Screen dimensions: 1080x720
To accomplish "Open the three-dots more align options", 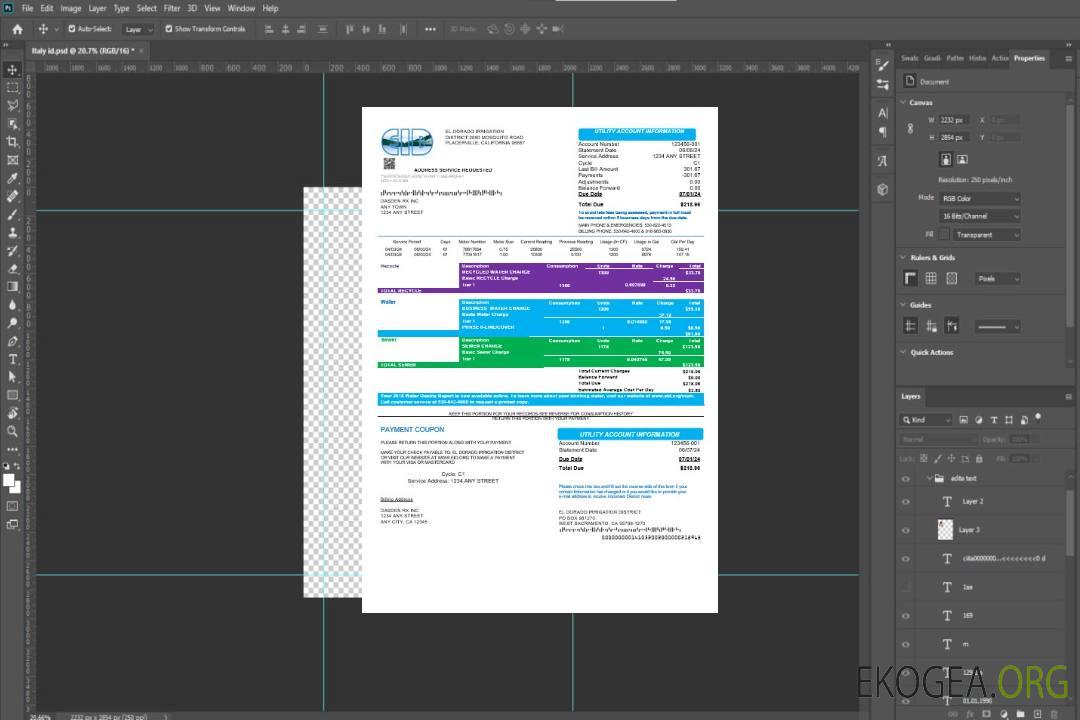I will click(430, 29).
